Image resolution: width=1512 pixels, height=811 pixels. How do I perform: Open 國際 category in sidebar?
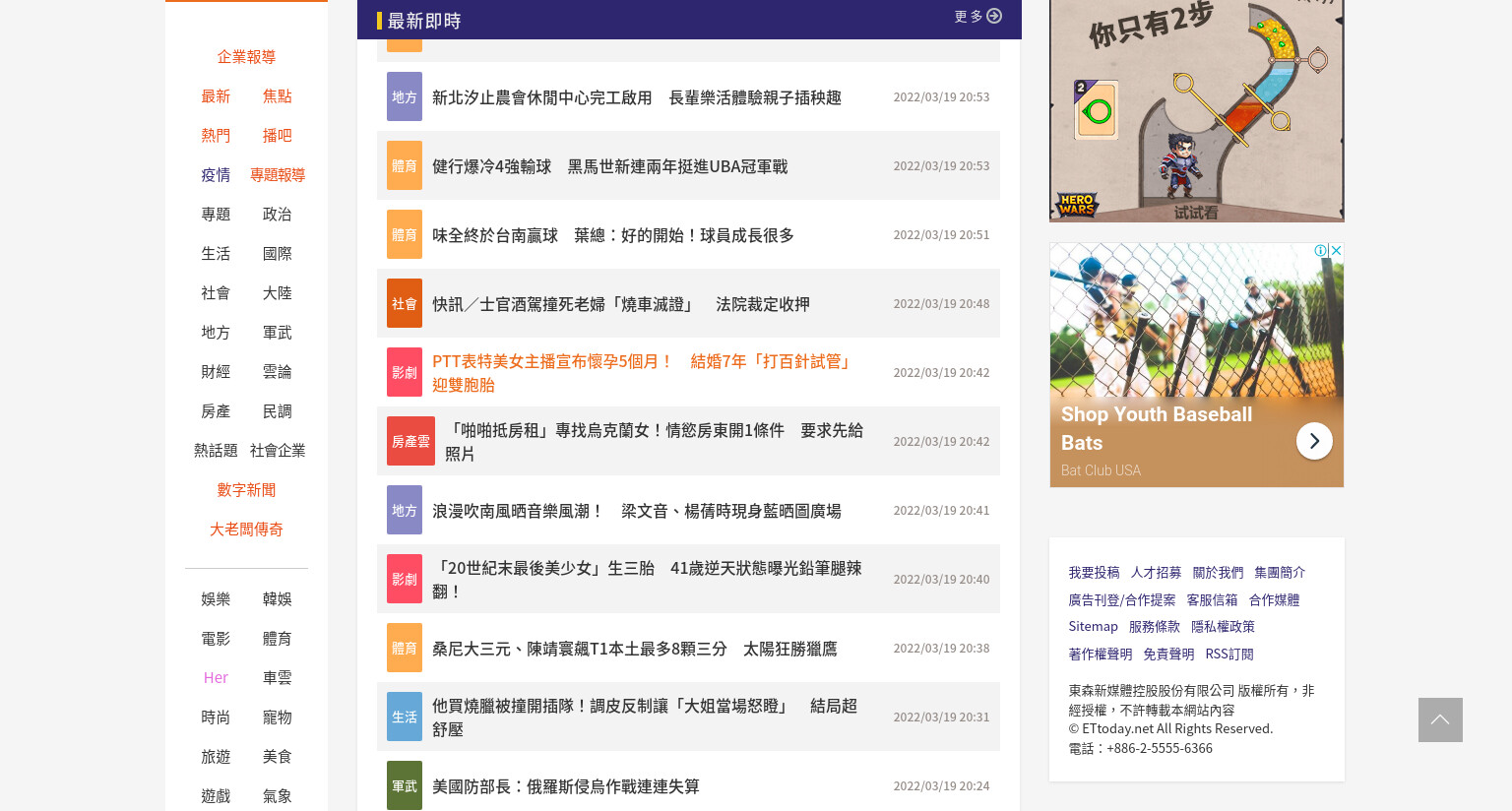click(277, 254)
